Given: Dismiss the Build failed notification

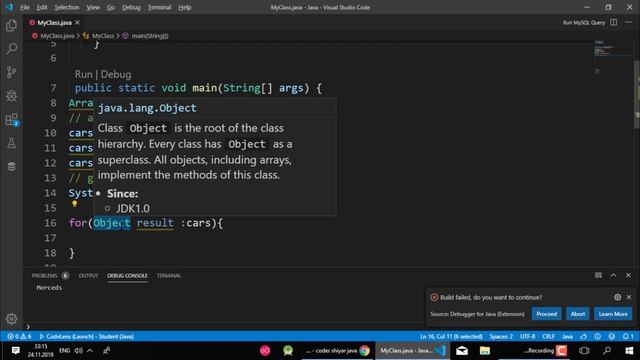Looking at the screenshot, I should click(x=629, y=297).
